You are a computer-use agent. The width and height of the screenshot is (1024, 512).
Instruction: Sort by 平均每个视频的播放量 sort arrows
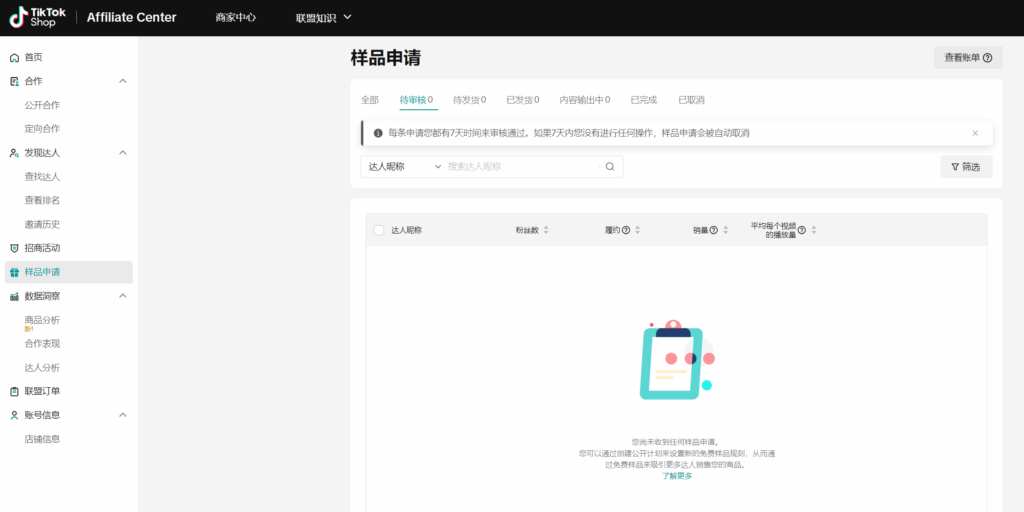(814, 230)
